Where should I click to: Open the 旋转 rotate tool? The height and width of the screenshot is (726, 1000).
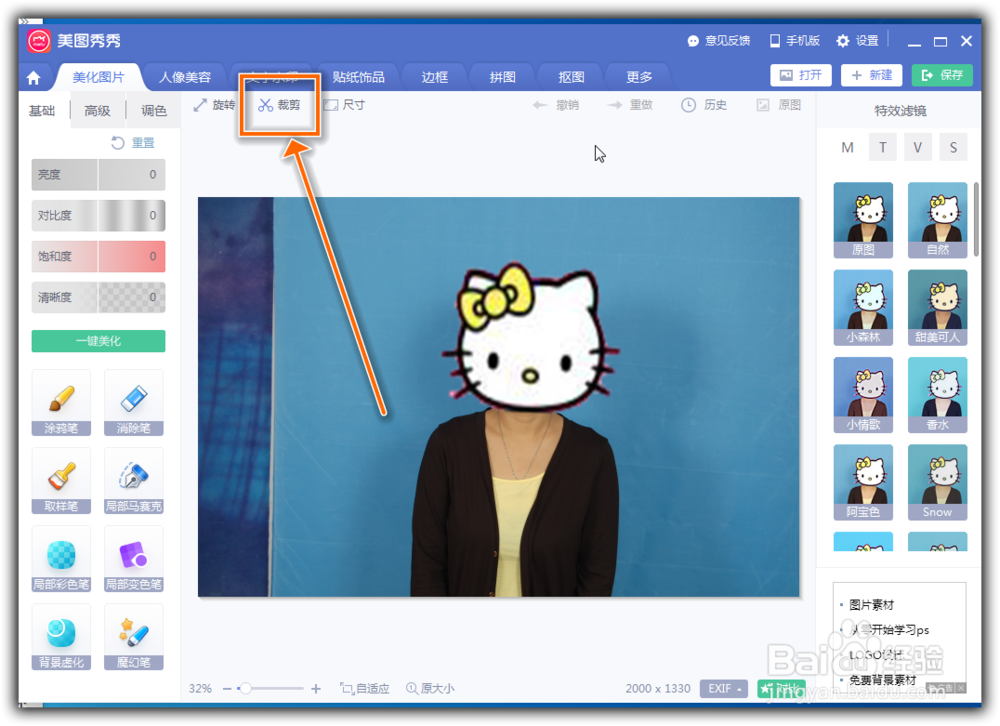tap(214, 105)
